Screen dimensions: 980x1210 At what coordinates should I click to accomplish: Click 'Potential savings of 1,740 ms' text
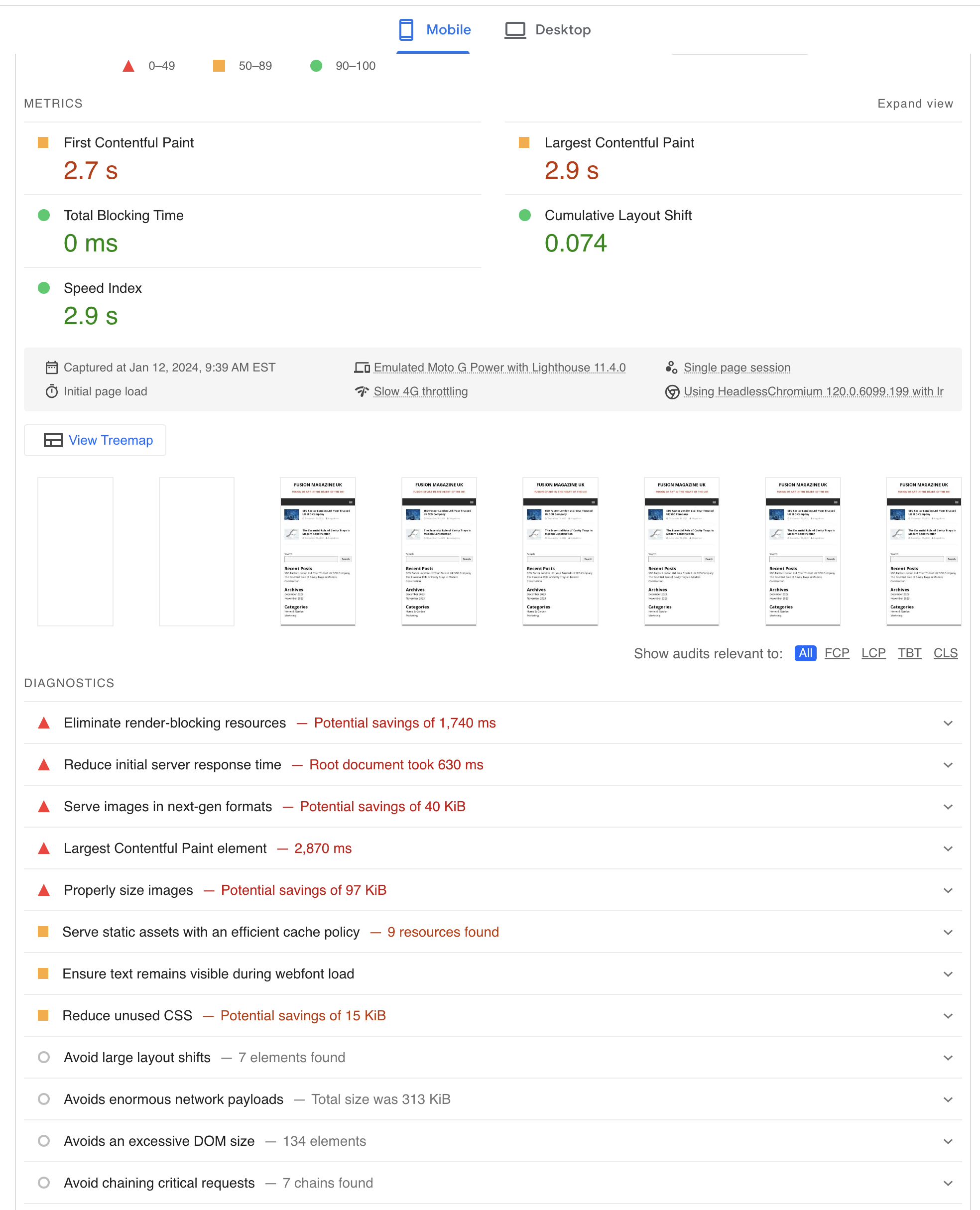[405, 723]
